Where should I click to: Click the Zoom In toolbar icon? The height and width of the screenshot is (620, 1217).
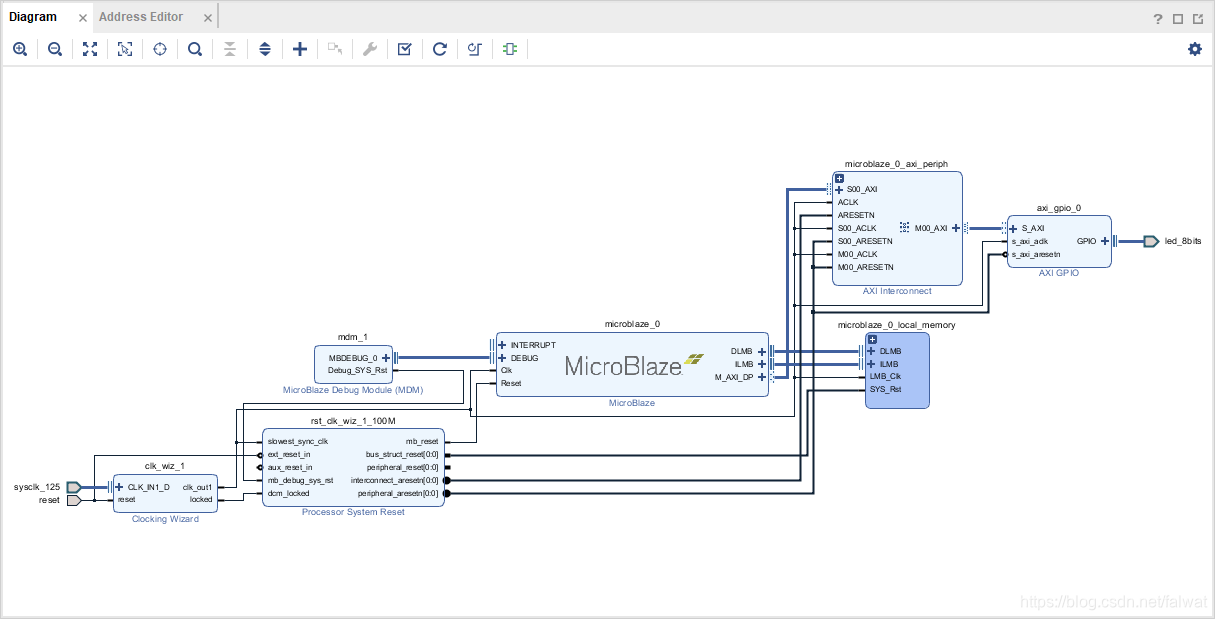click(20, 49)
